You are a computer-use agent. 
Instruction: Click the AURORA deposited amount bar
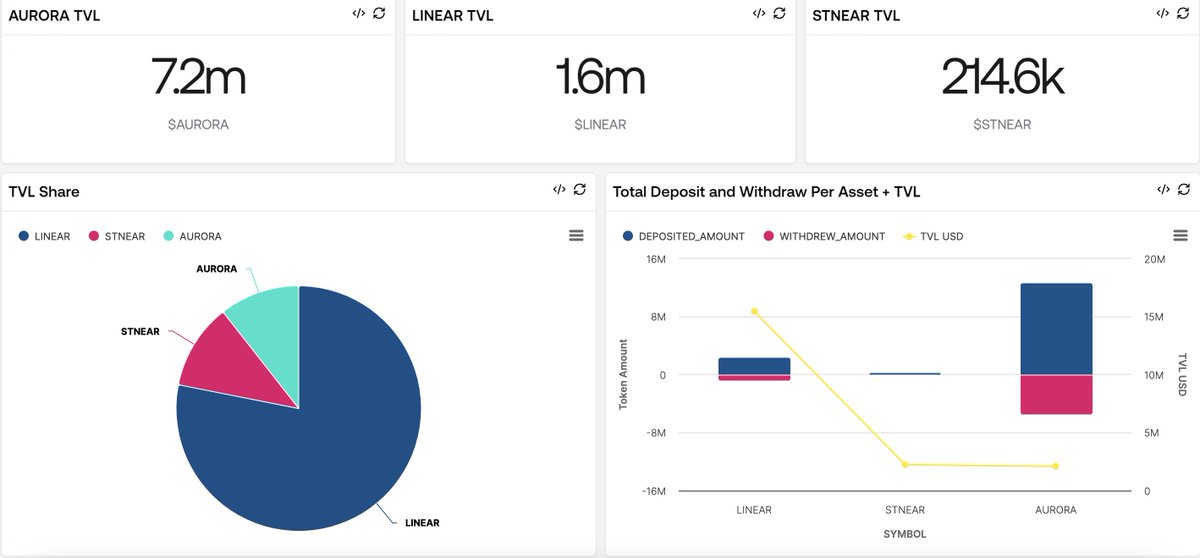pos(1056,329)
